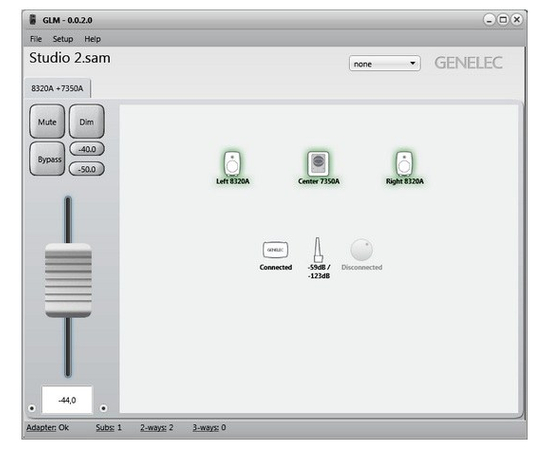Screen dimensions: 550x450
Task: Click the Disconnected volume knob icon
Action: (x=361, y=250)
